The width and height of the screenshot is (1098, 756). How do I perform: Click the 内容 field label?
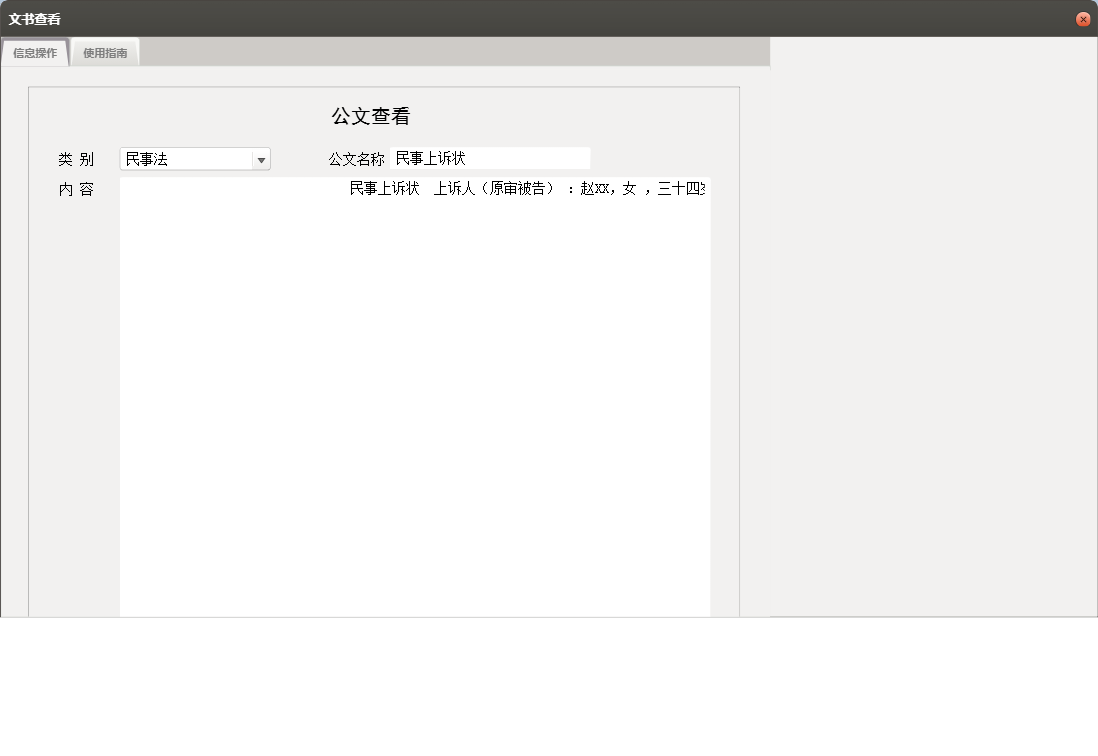point(78,188)
